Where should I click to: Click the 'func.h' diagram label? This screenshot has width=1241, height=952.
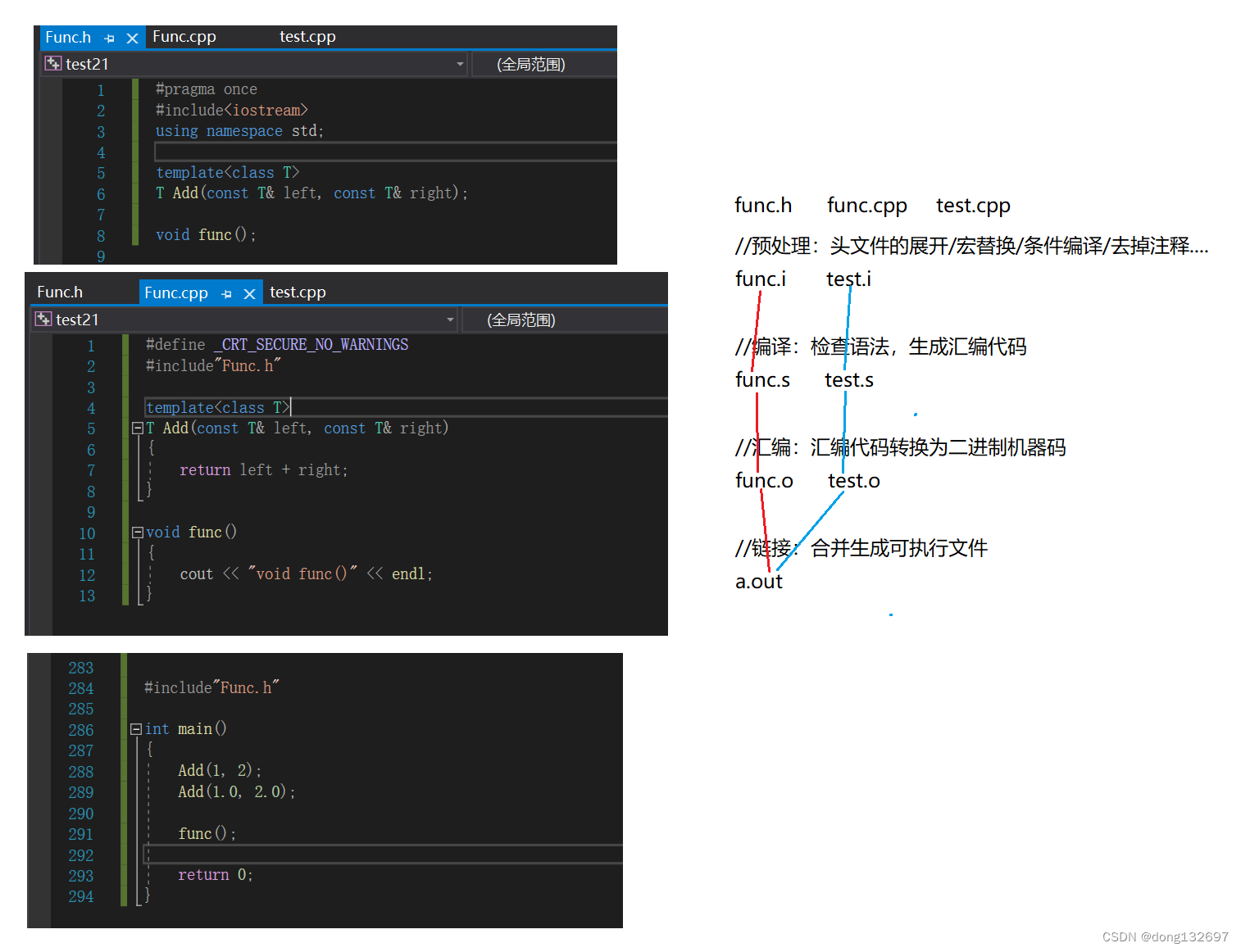click(x=763, y=205)
